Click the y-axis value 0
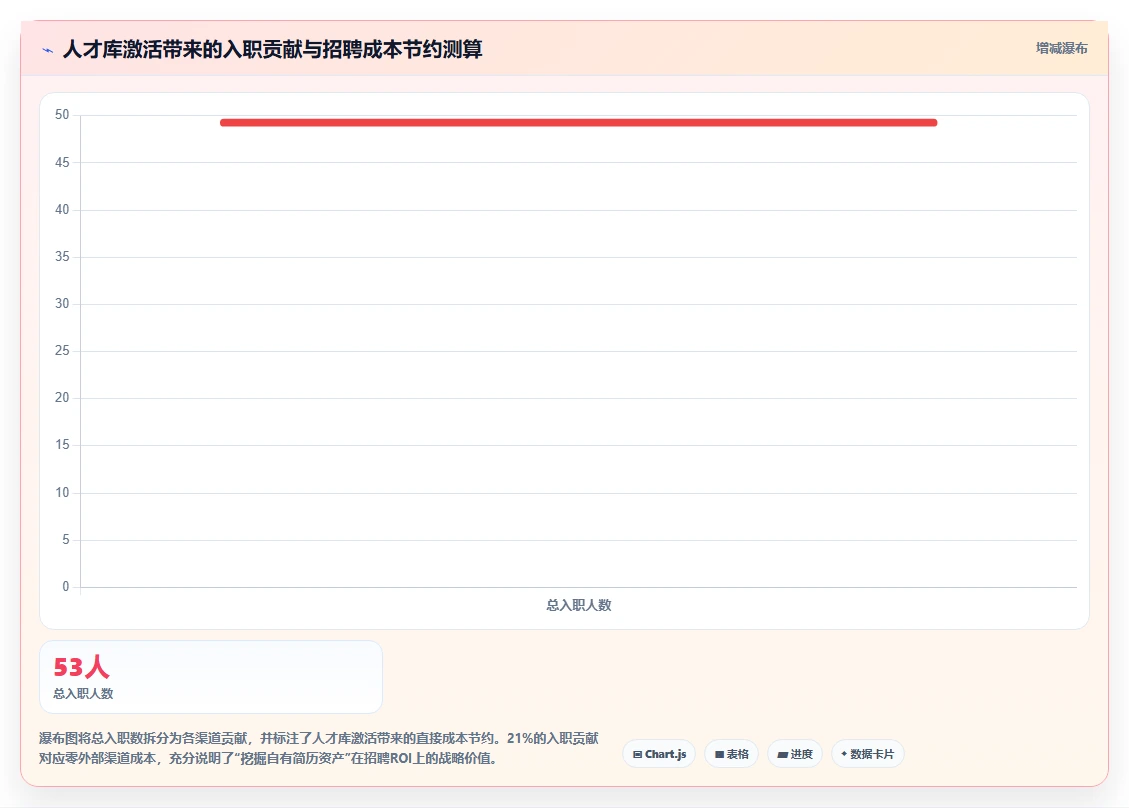The image size is (1129, 808). tap(66, 586)
